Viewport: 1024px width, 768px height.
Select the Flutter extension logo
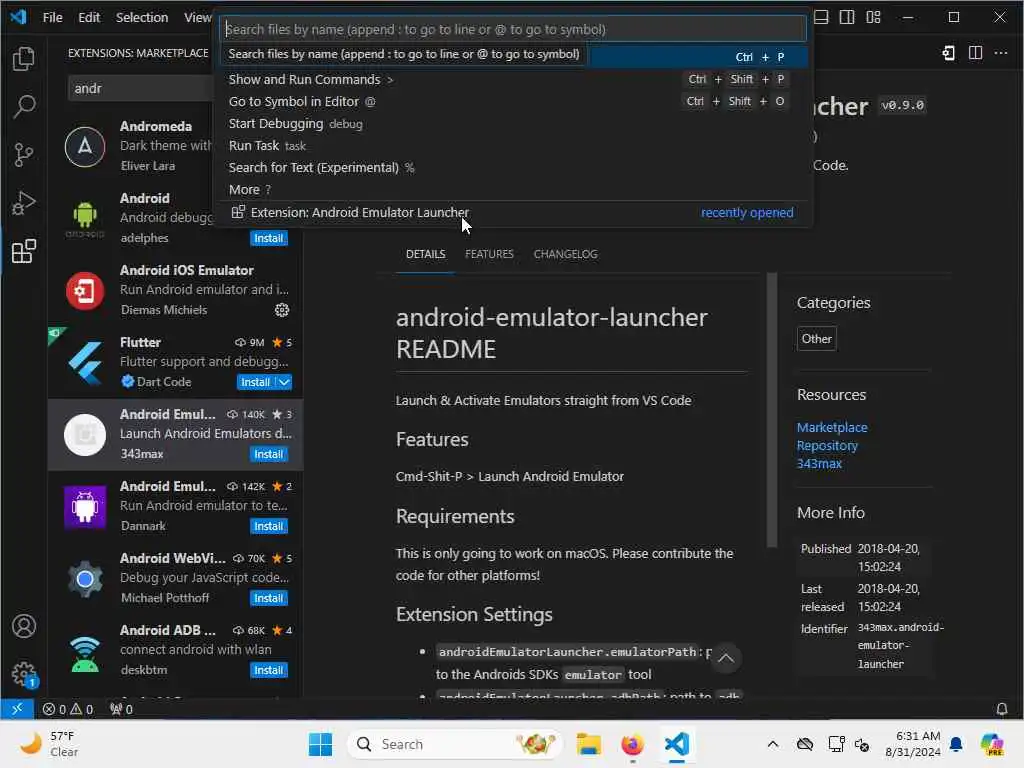(85, 362)
